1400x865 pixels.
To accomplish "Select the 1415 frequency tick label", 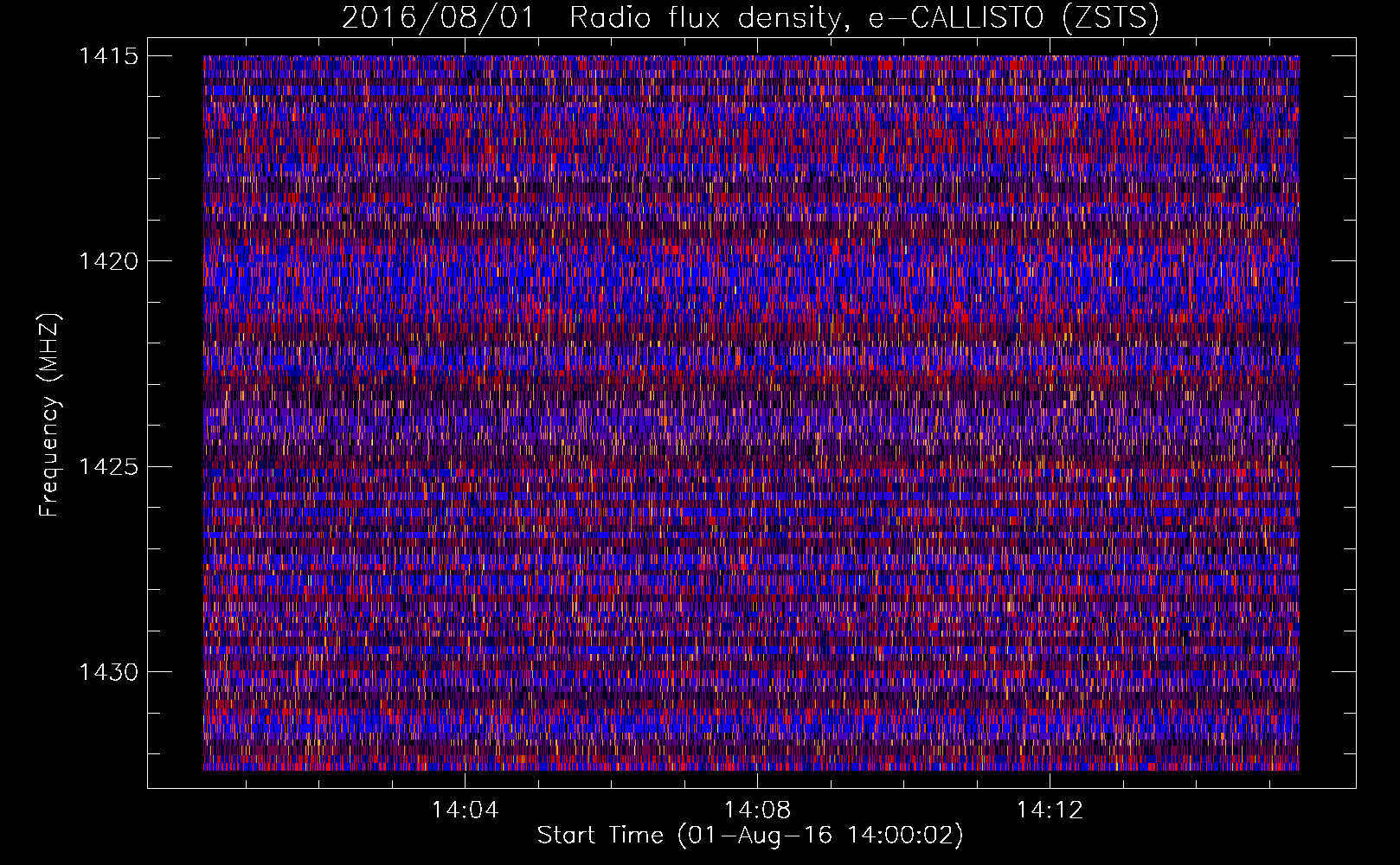I will 109,56.
